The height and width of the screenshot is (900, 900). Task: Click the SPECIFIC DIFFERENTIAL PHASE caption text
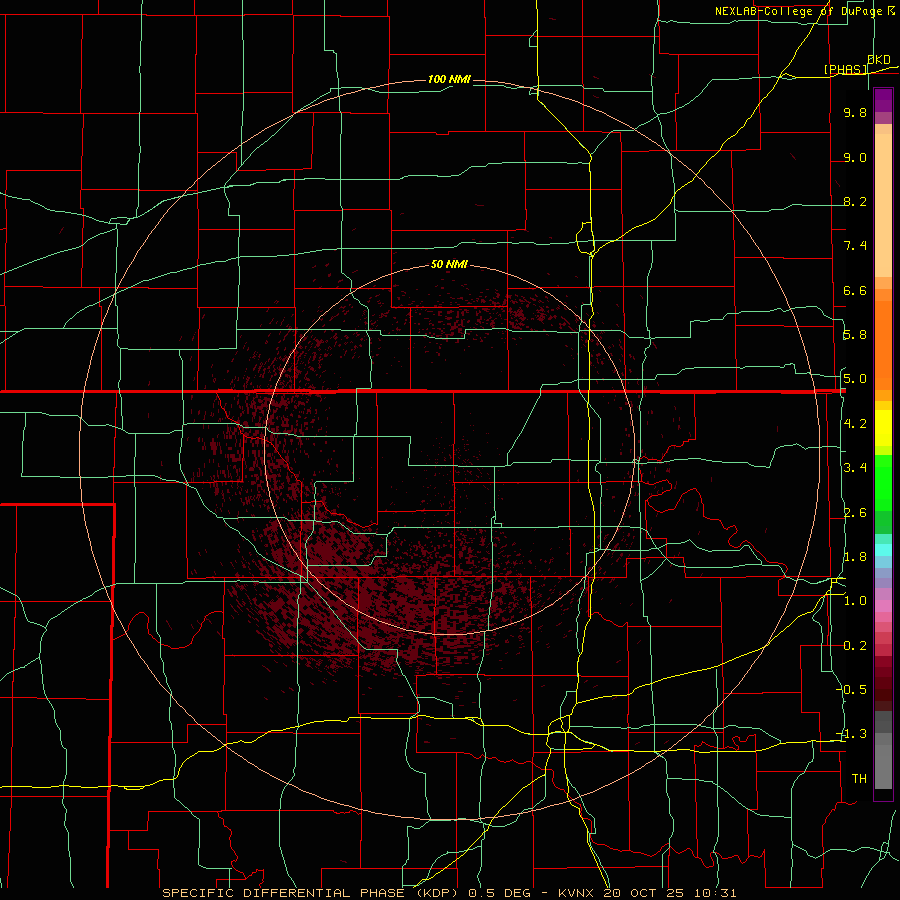click(x=285, y=893)
